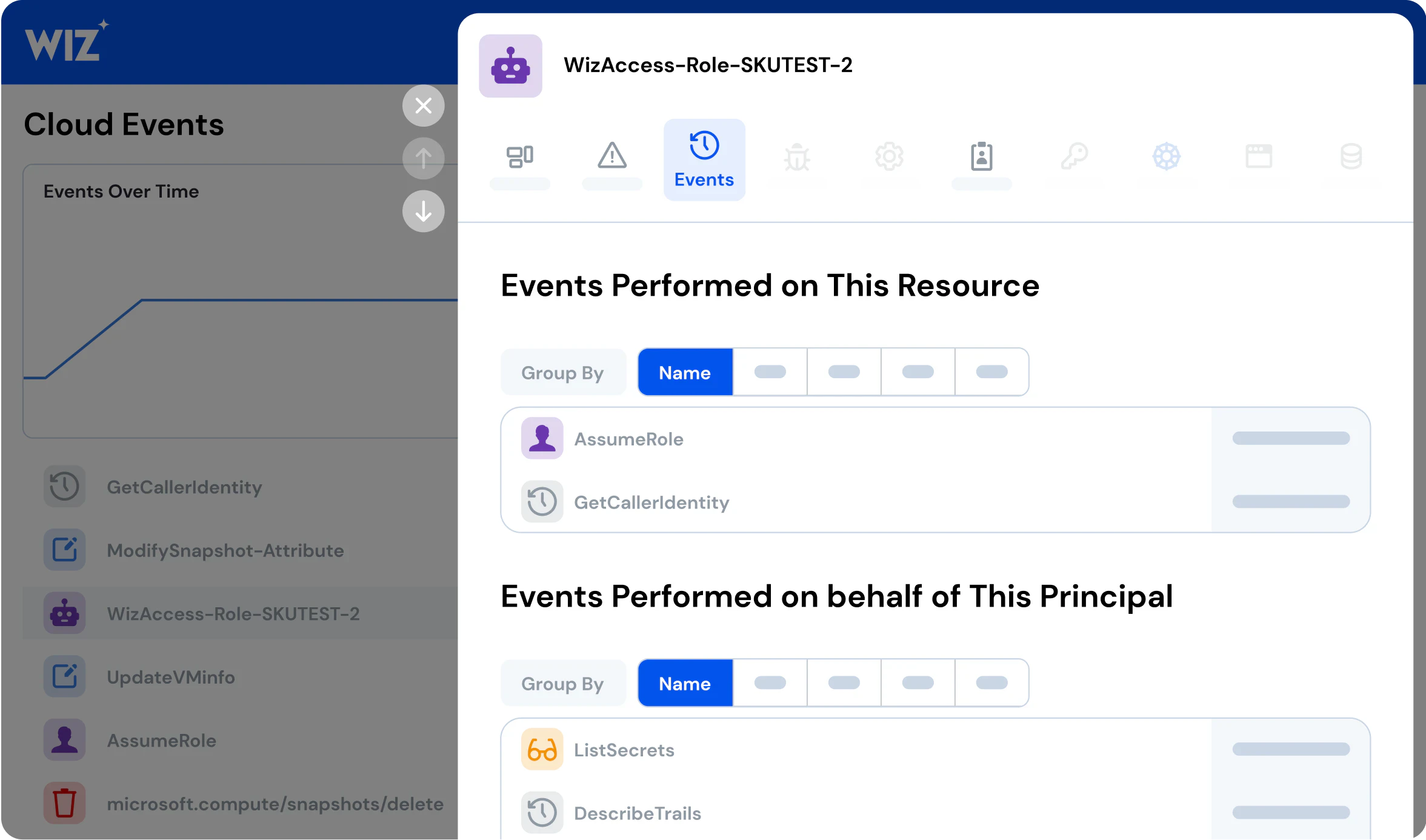Select UpdateVMinfo in Cloud Events list

pyautogui.click(x=241, y=676)
